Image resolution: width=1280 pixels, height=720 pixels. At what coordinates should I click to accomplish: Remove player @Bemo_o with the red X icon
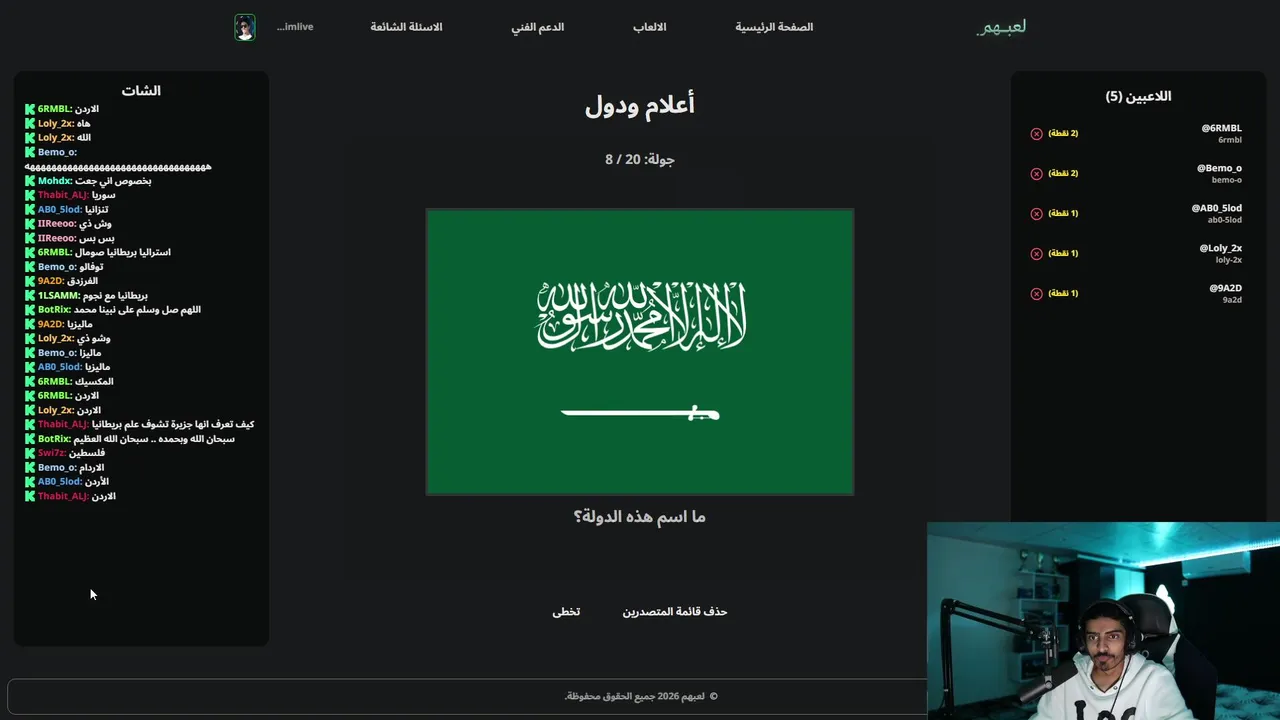[x=1036, y=173]
